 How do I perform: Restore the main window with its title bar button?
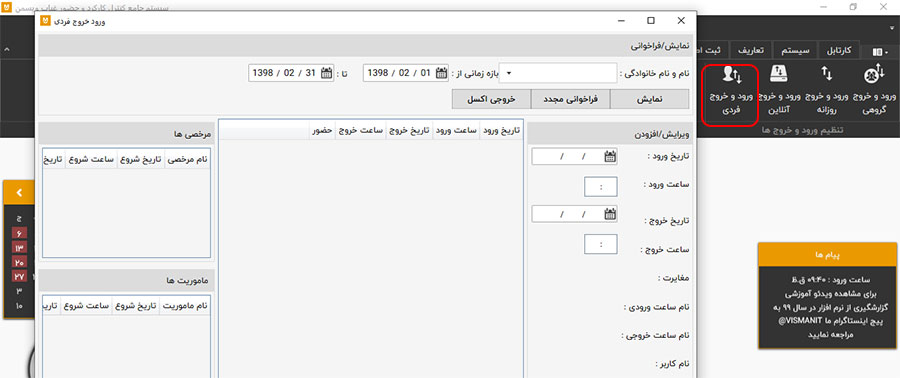(854, 7)
